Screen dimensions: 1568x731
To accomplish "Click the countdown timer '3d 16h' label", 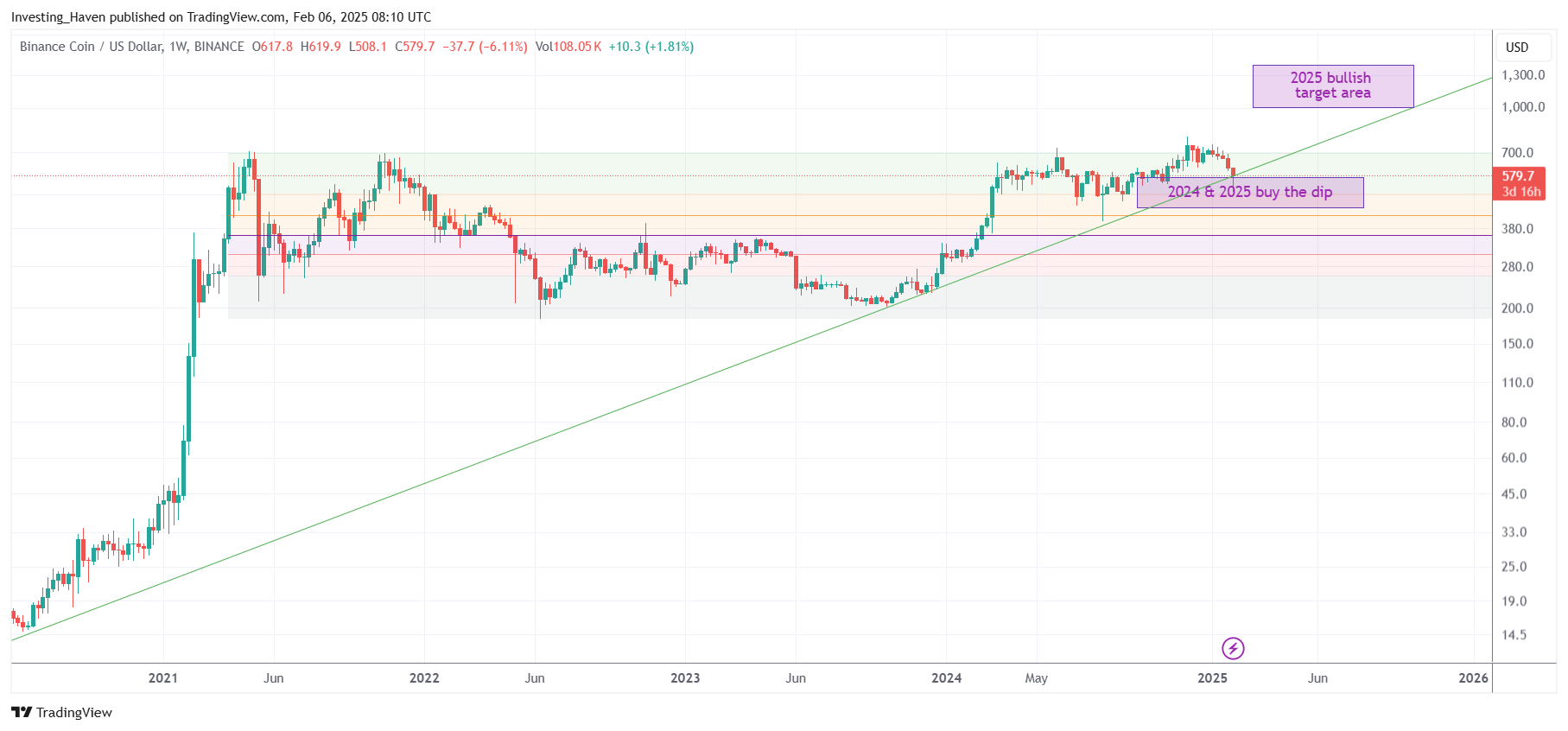I will click(x=1520, y=192).
